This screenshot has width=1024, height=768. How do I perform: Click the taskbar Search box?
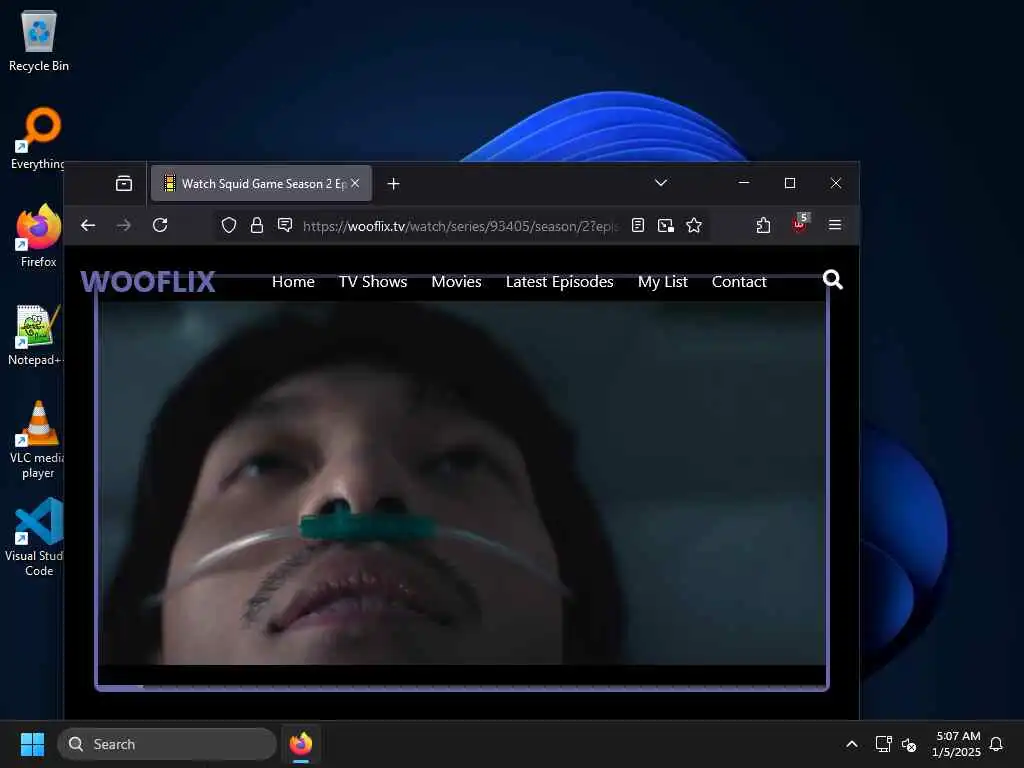pos(167,744)
